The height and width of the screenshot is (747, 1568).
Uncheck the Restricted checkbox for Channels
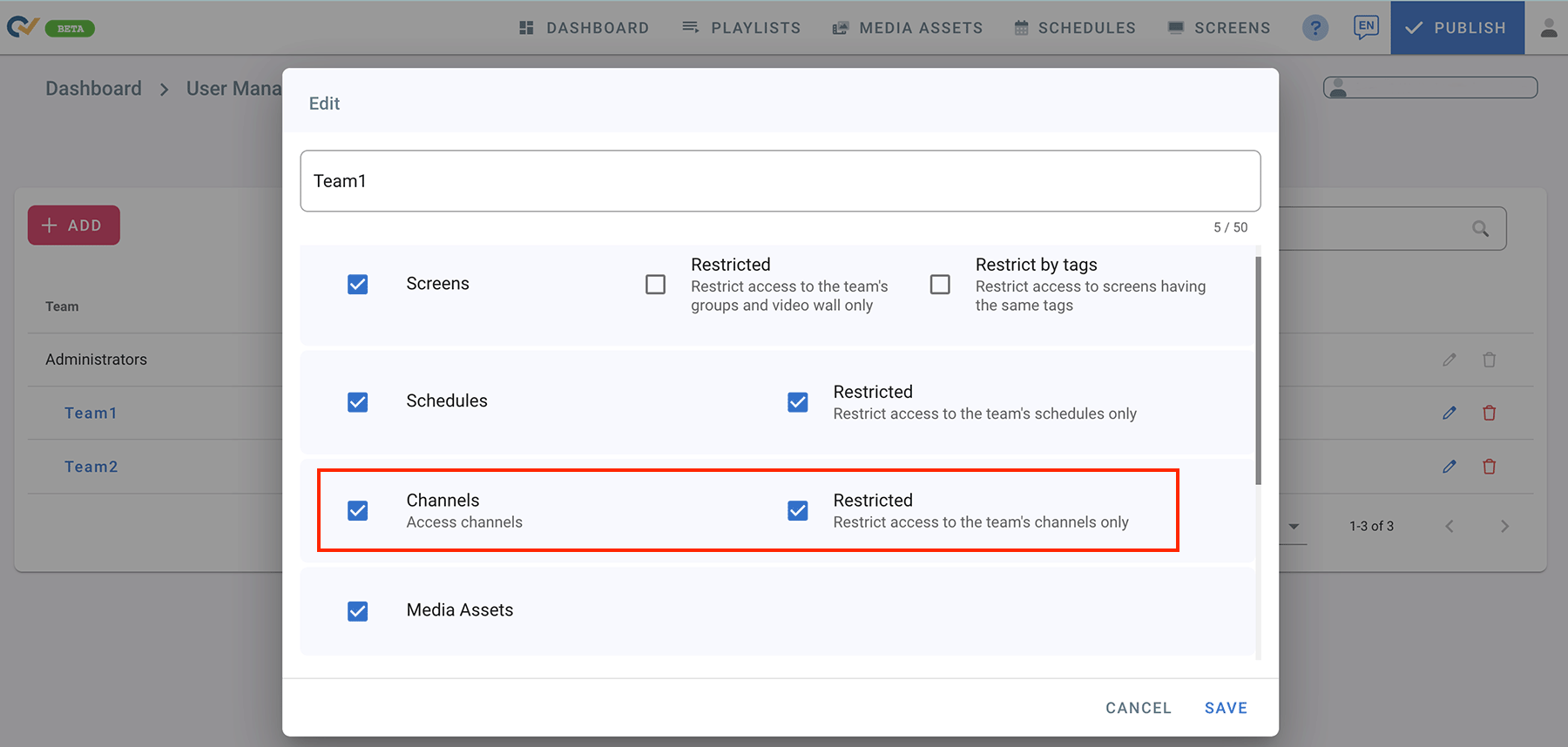[797, 510]
